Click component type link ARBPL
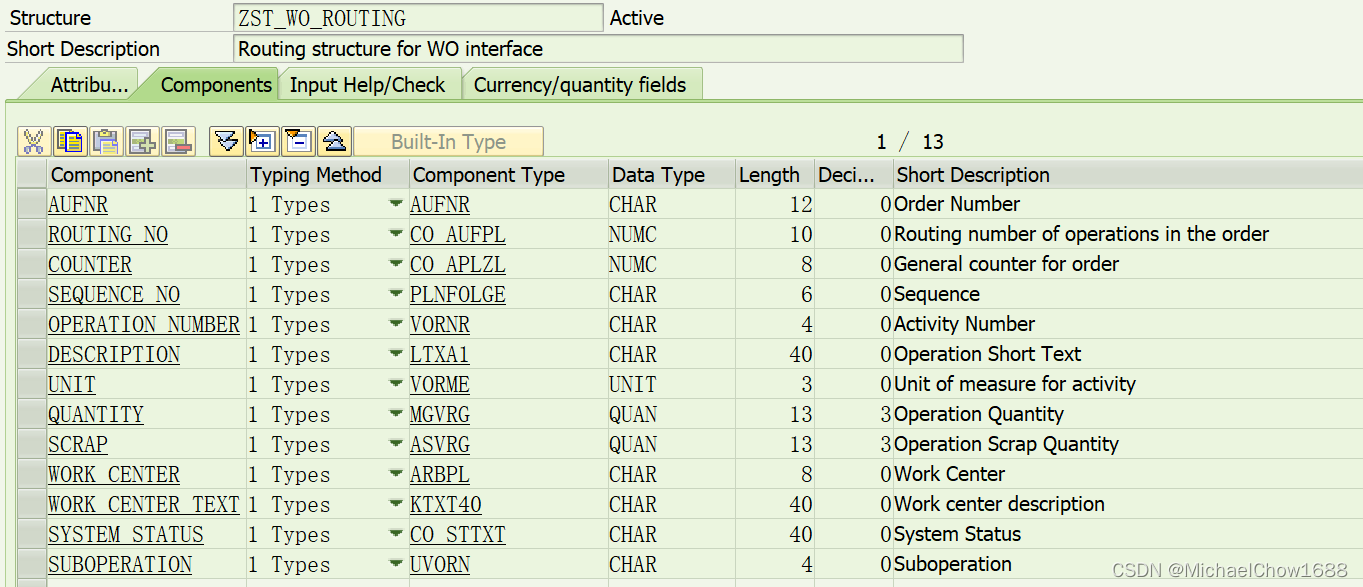1363x587 pixels. pos(440,475)
